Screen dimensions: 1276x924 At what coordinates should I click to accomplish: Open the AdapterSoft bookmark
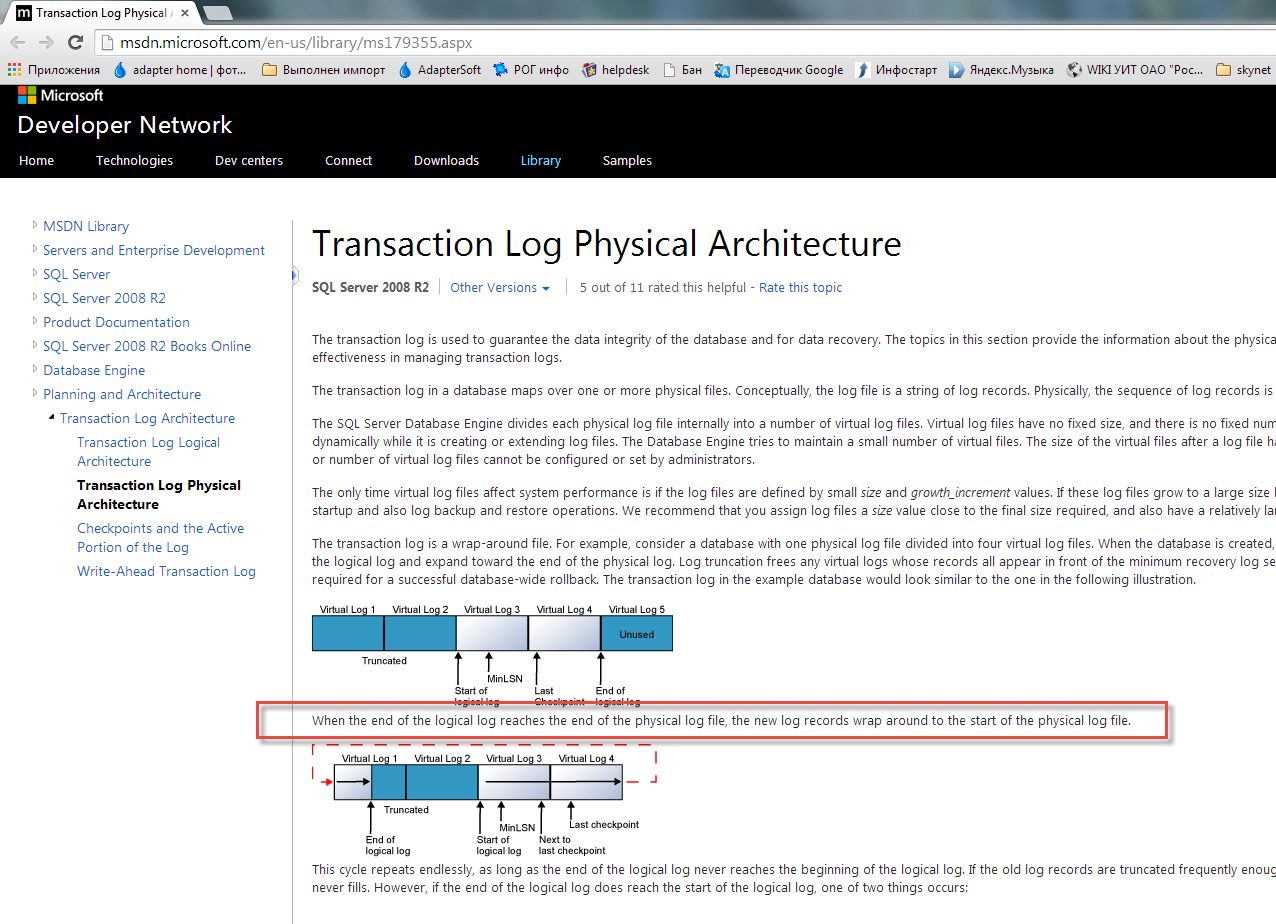(x=439, y=70)
